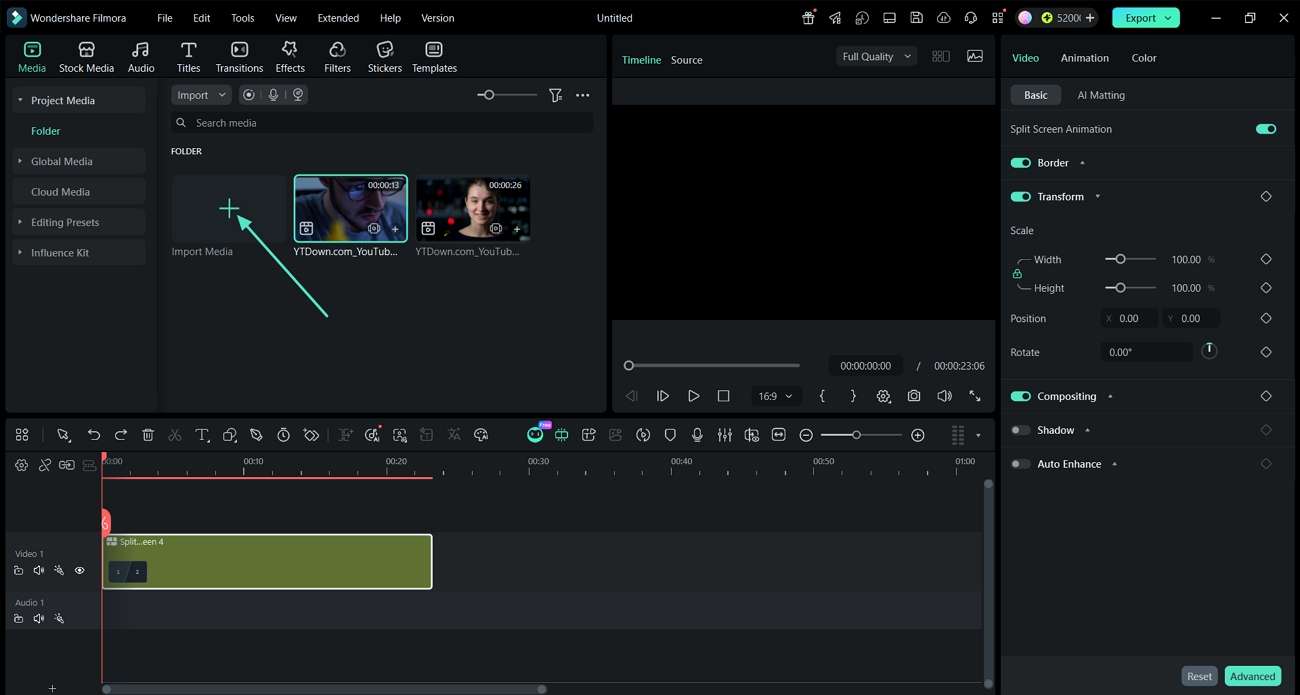Viewport: 1300px width, 695px height.
Task: Click the microphone voiceover icon in timeline toolbar
Action: pyautogui.click(x=697, y=435)
